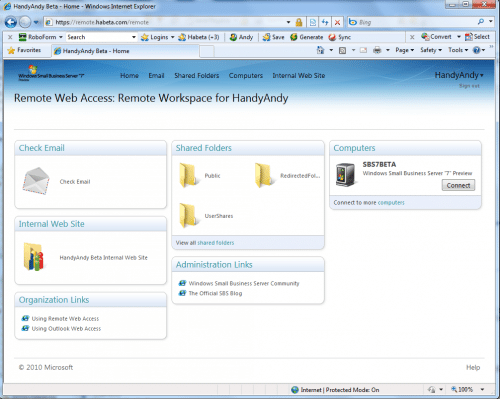Viewport: 500px width, 399px height.
Task: Click the Bing search magnifier icon
Action: click(x=481, y=22)
